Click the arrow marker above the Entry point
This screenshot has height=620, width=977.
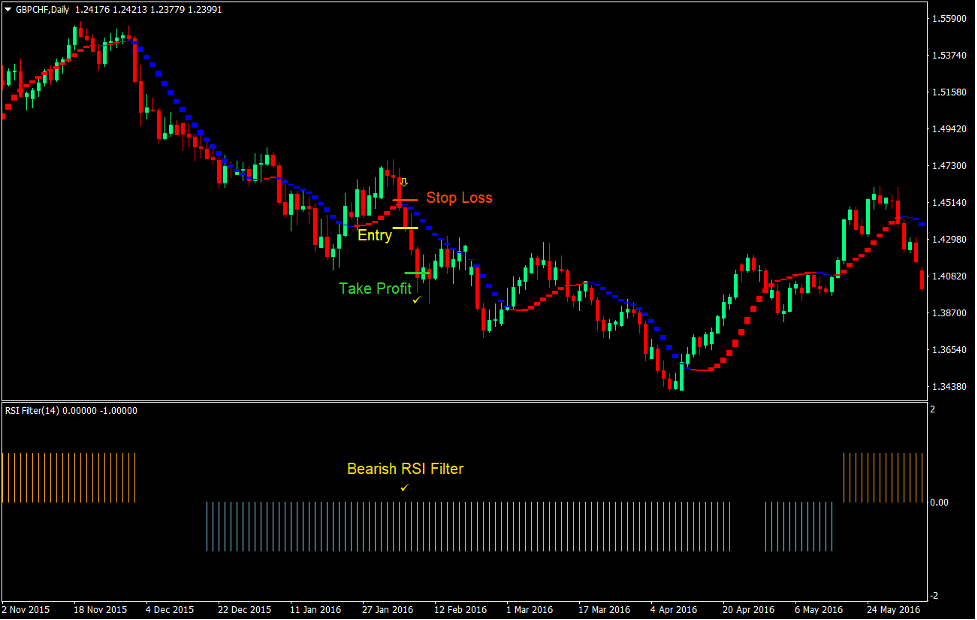pos(403,180)
